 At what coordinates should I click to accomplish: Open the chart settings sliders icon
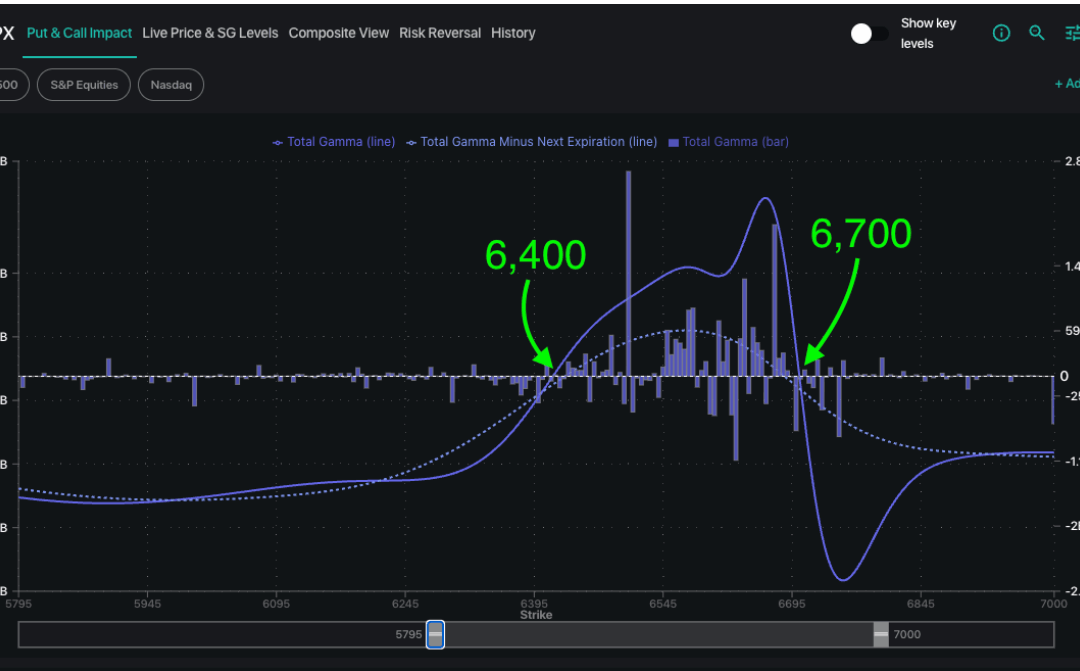click(x=1073, y=33)
